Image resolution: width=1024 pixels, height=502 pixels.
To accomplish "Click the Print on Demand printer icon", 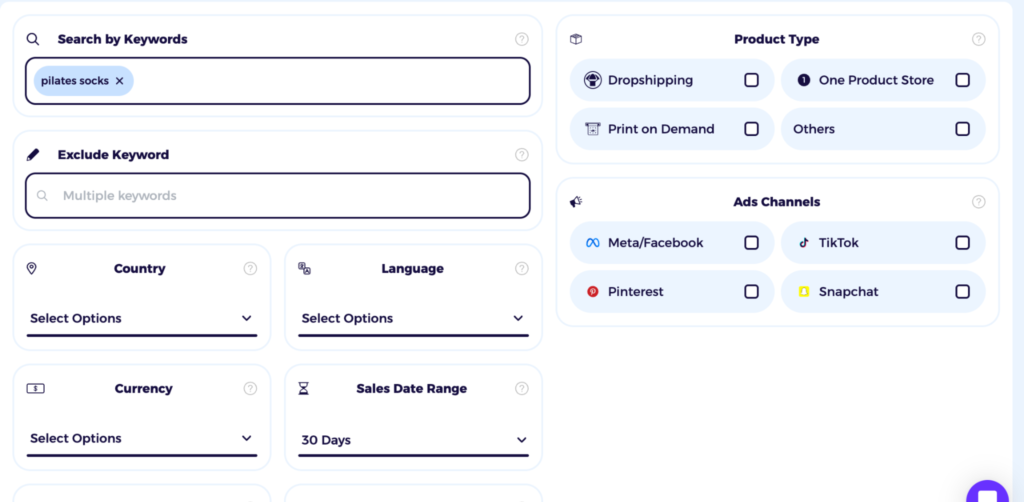I will (592, 129).
